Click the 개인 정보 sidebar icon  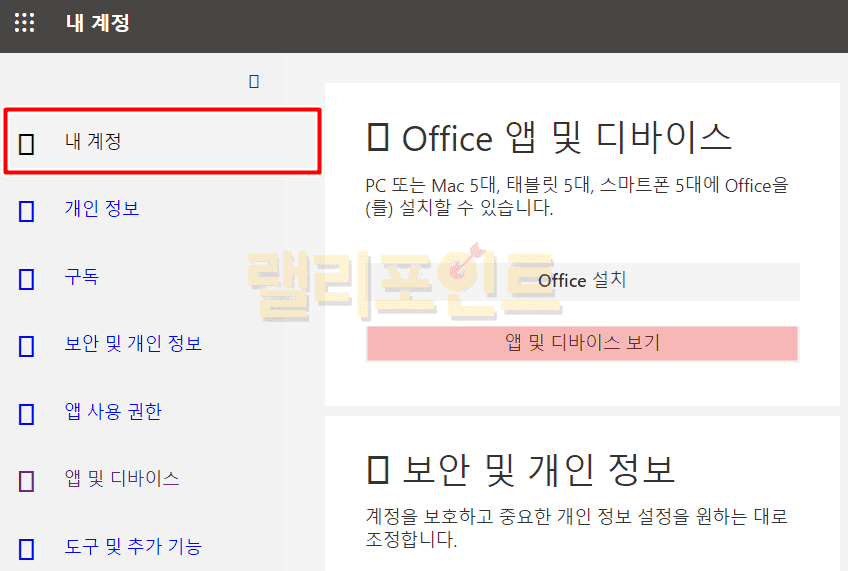pos(27,210)
